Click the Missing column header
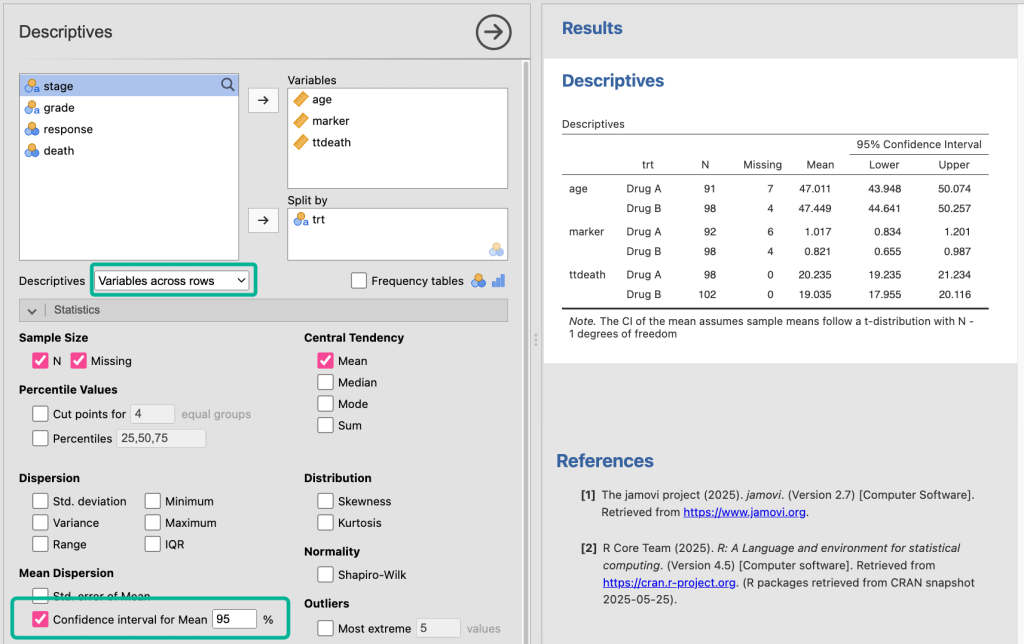This screenshot has width=1024, height=644. [762, 165]
